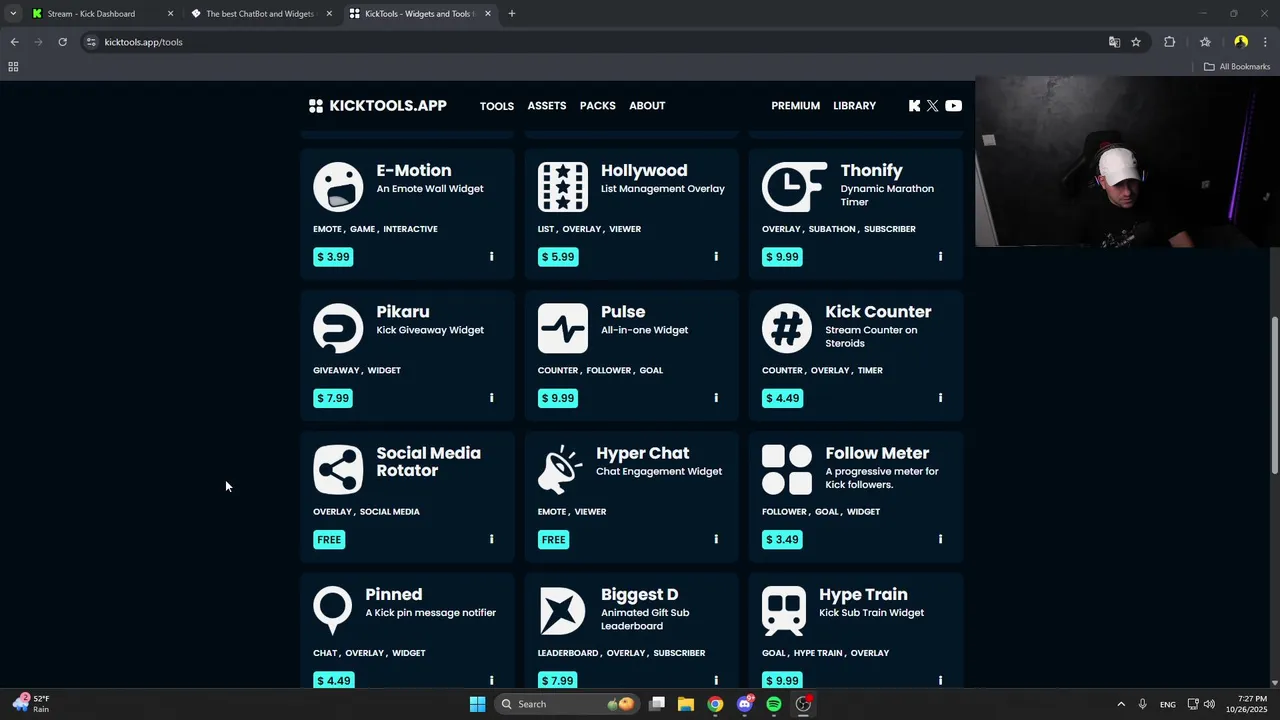The width and height of the screenshot is (1280, 720).
Task: Show info for the Hollywood card
Action: 716,257
